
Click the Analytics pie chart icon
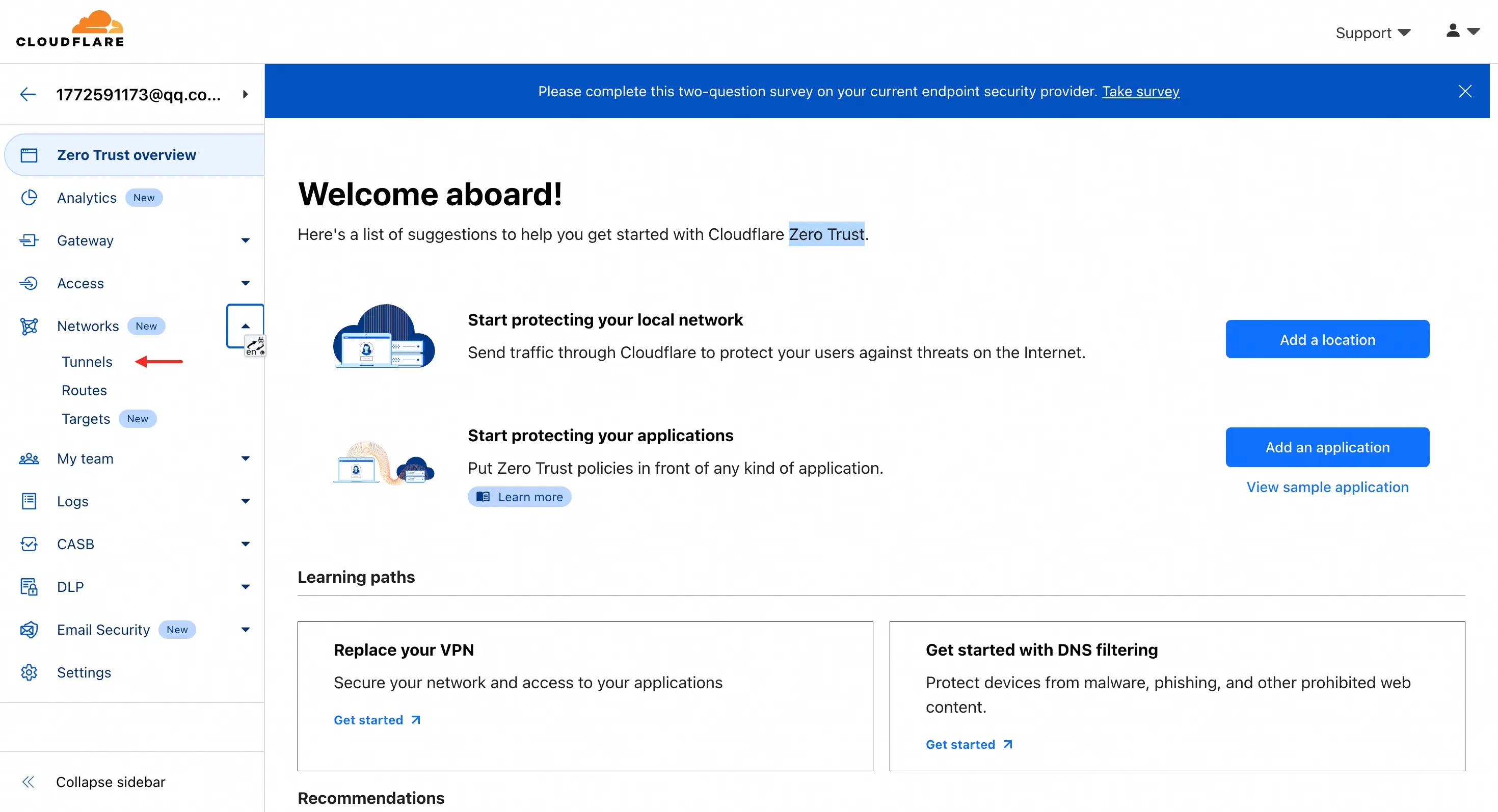(x=29, y=198)
